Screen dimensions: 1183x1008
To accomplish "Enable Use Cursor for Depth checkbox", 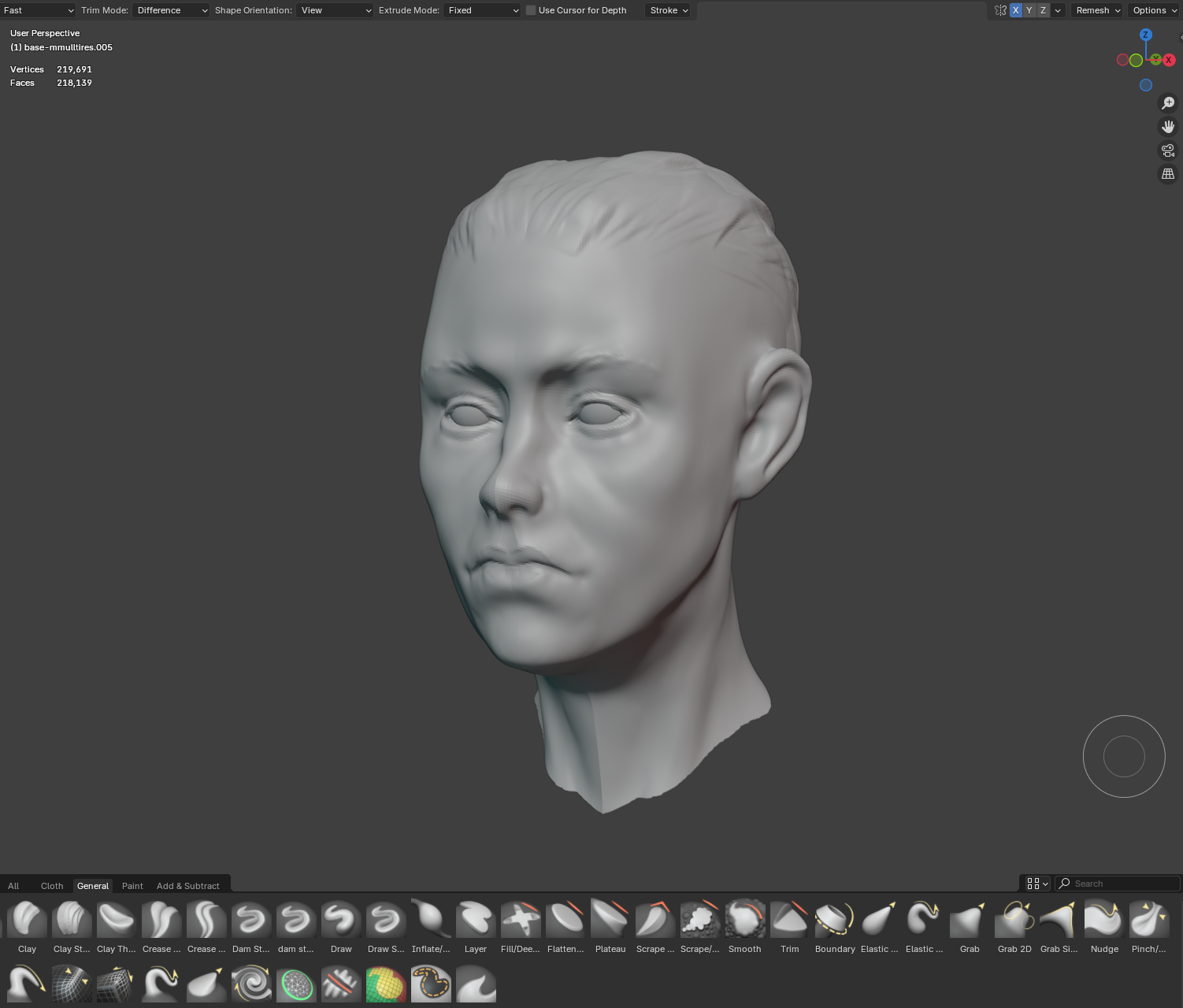I will coord(531,10).
